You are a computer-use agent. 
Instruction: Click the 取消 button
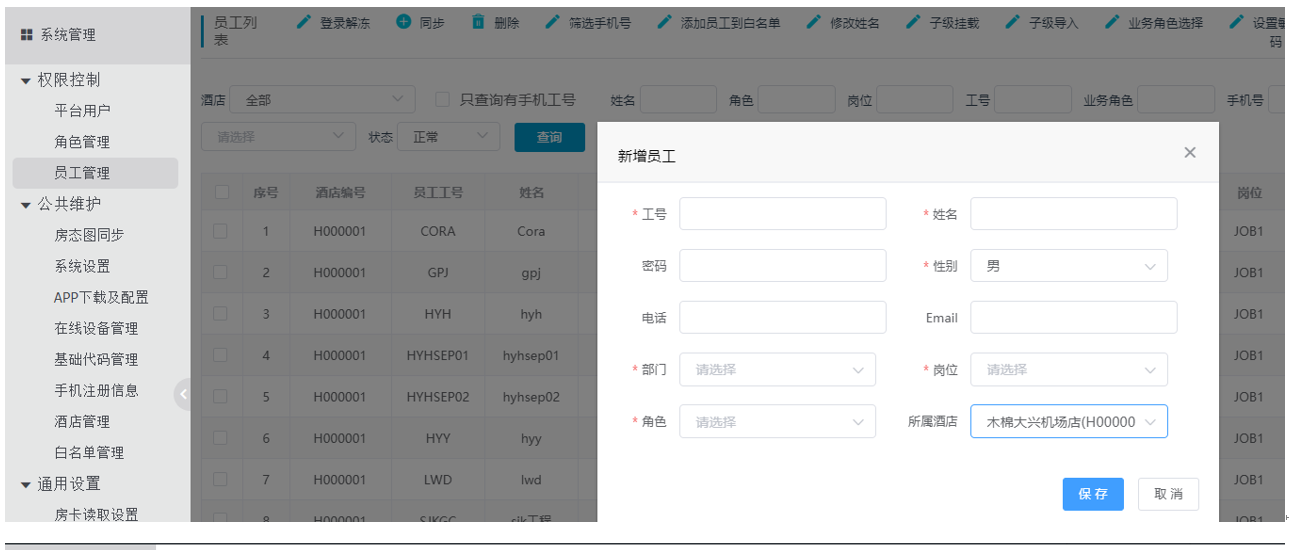[1168, 494]
